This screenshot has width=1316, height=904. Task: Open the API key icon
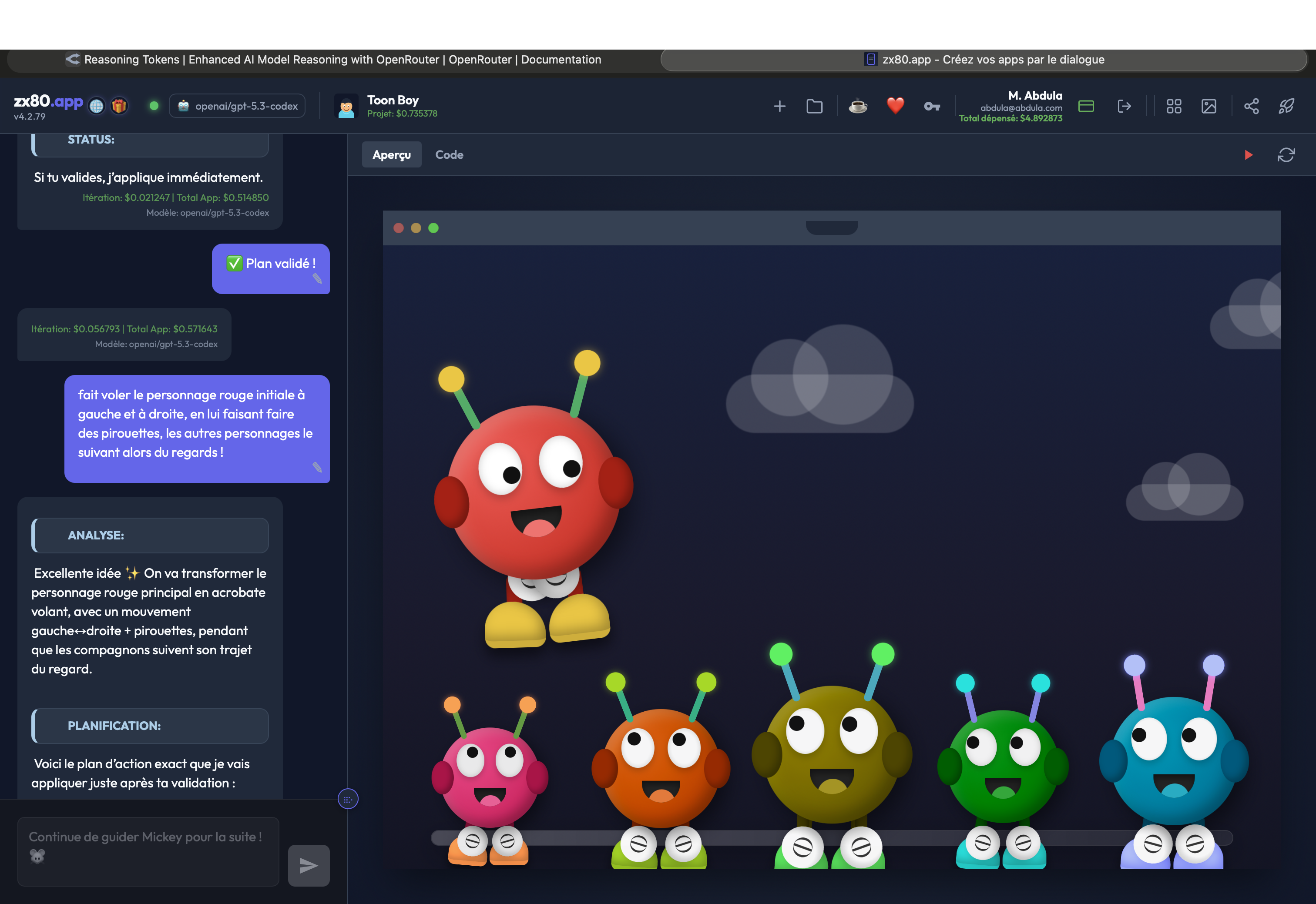(x=932, y=106)
